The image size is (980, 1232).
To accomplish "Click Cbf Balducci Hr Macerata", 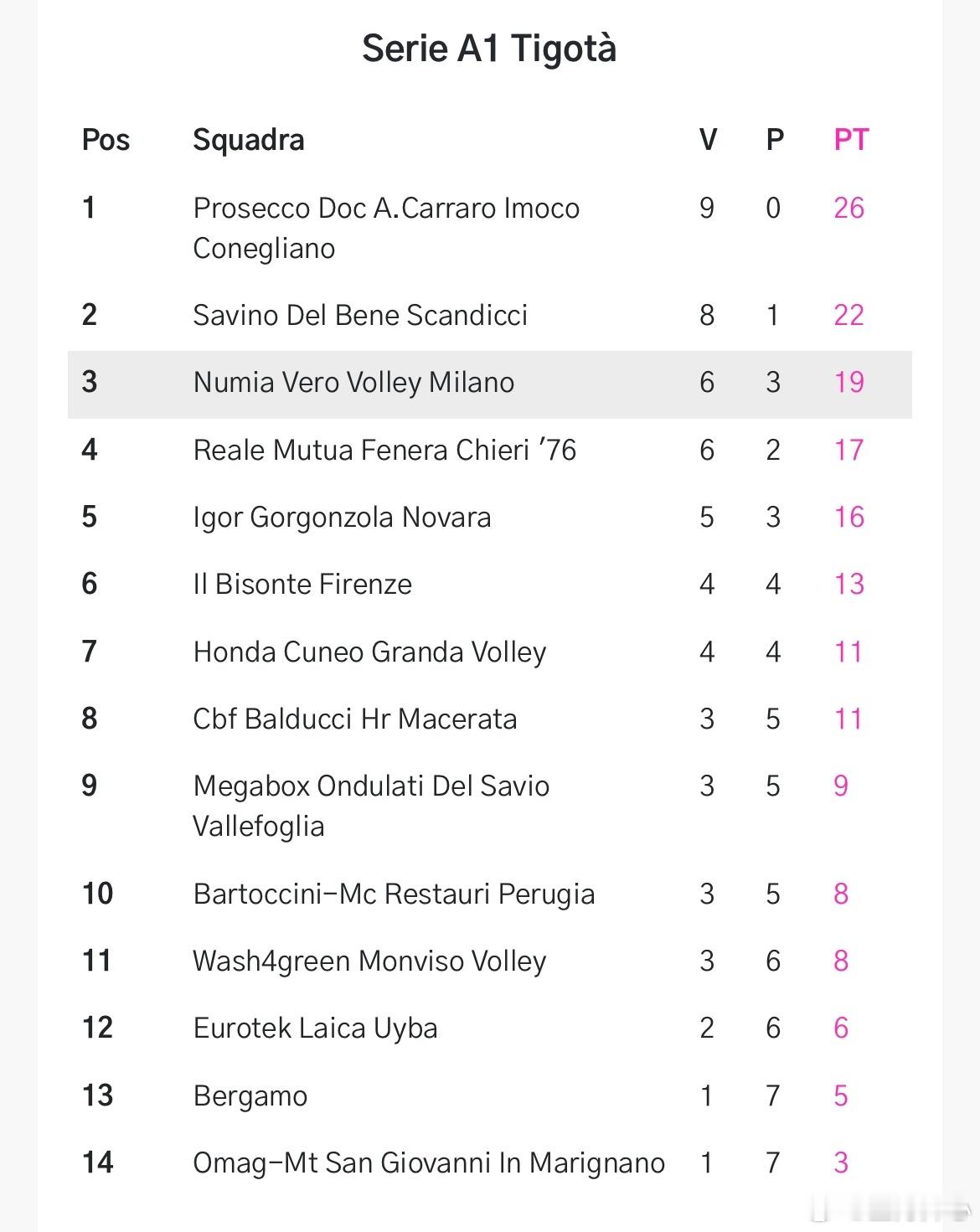I will click(x=355, y=719).
